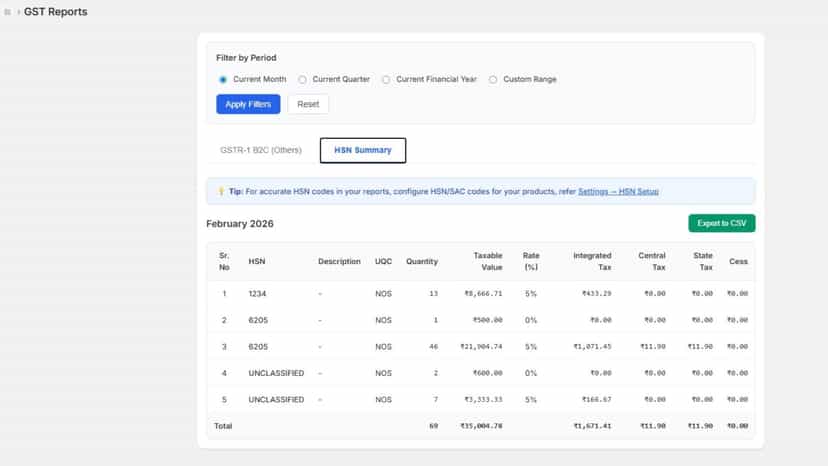Click quantity 7 in row 5

click(x=436, y=399)
